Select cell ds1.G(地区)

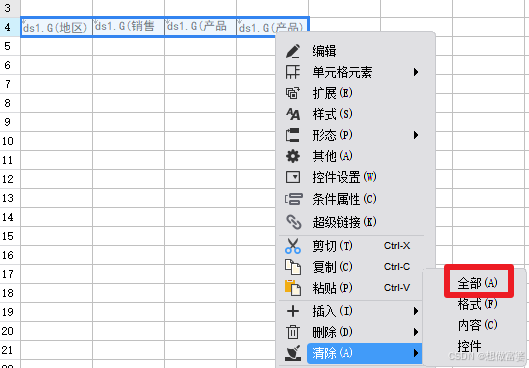(56, 27)
